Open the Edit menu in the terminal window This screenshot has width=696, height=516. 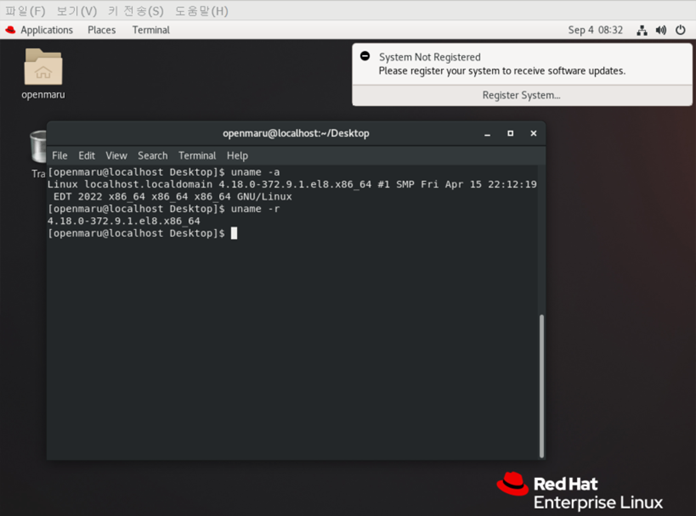coord(87,156)
